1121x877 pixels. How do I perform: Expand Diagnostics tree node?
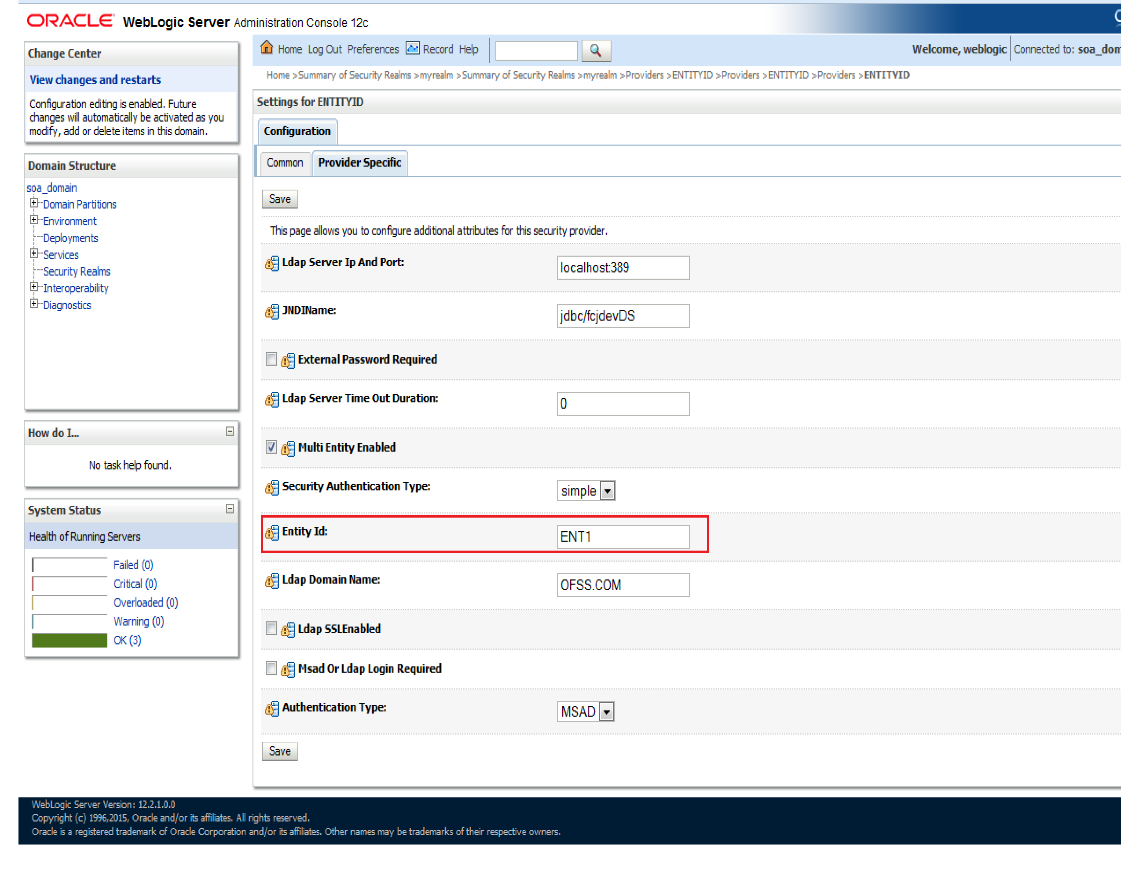[34, 304]
